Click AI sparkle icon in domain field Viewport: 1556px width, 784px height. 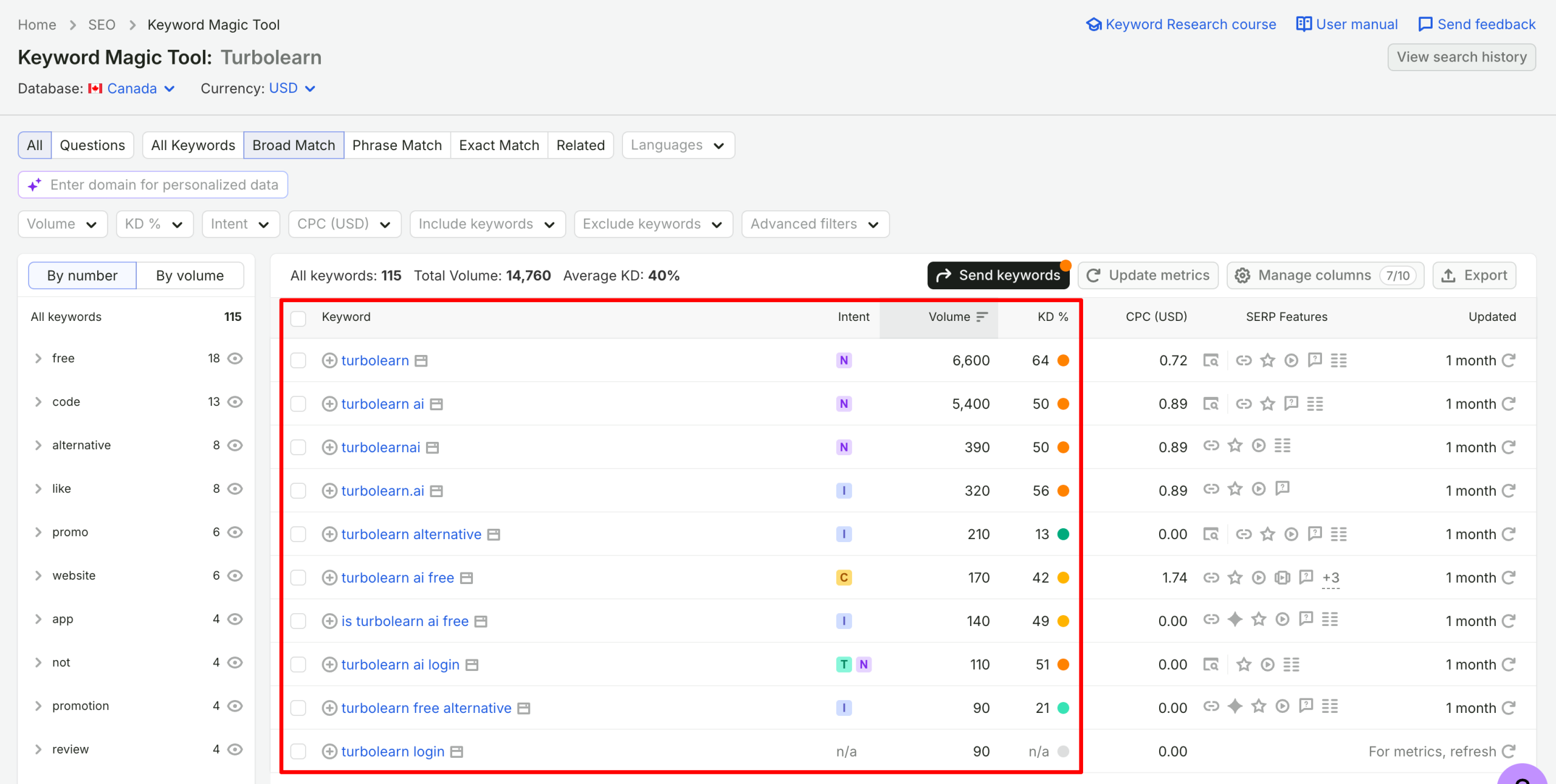(35, 185)
